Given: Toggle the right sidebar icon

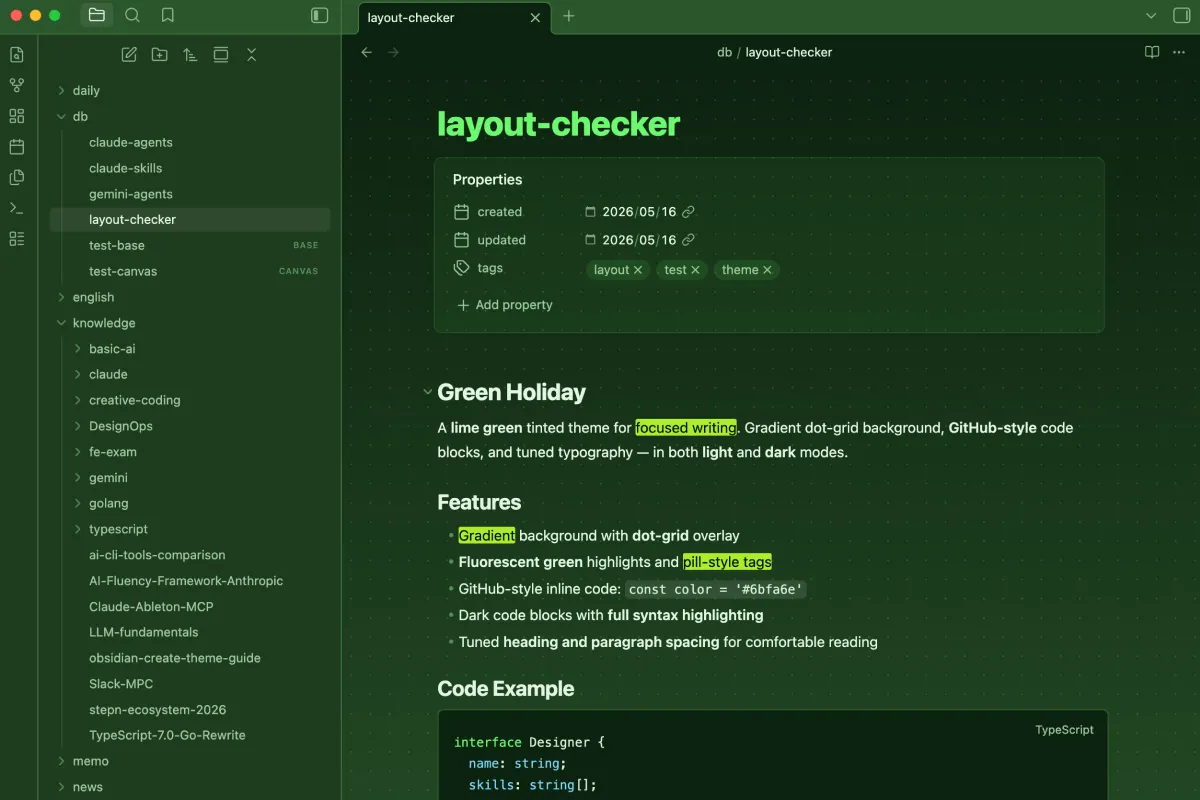Looking at the screenshot, I should click(1180, 15).
